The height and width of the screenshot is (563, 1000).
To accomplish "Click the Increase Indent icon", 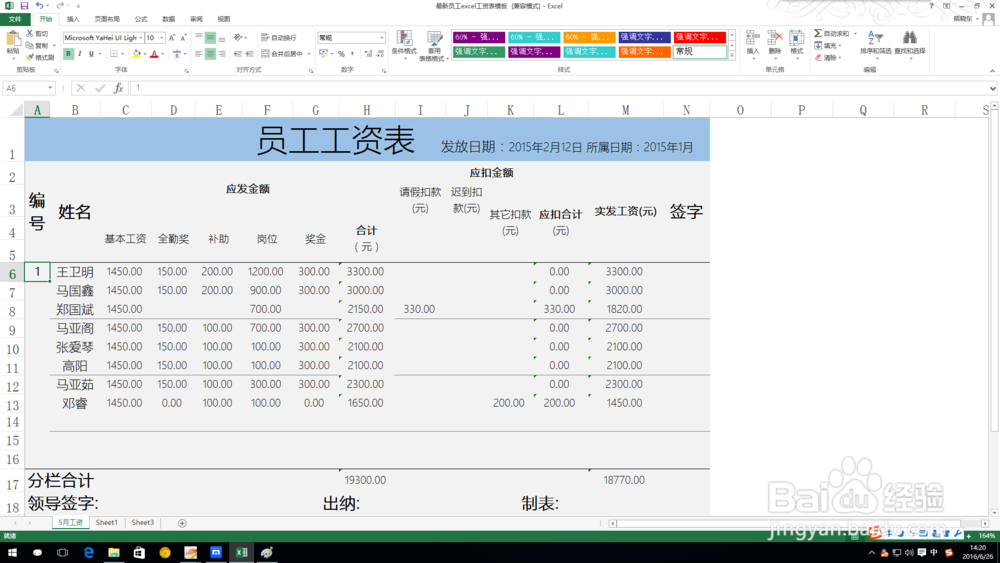I will tap(249, 54).
